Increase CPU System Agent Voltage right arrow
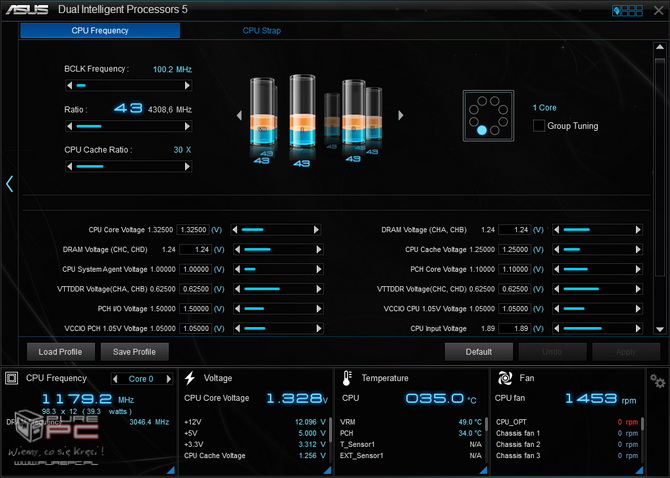The height and width of the screenshot is (478, 670). (318, 269)
